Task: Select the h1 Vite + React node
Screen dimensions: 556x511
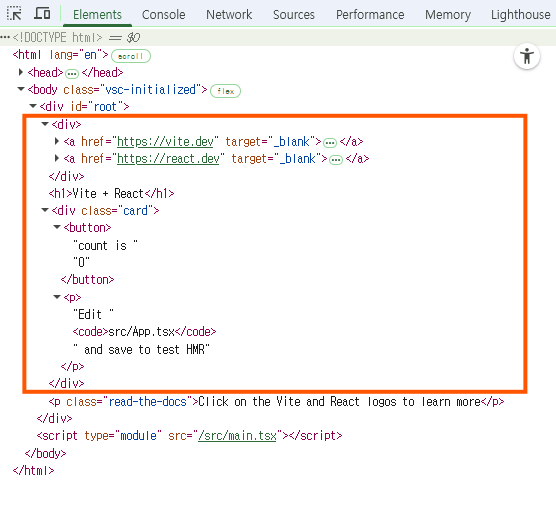Action: point(111,194)
